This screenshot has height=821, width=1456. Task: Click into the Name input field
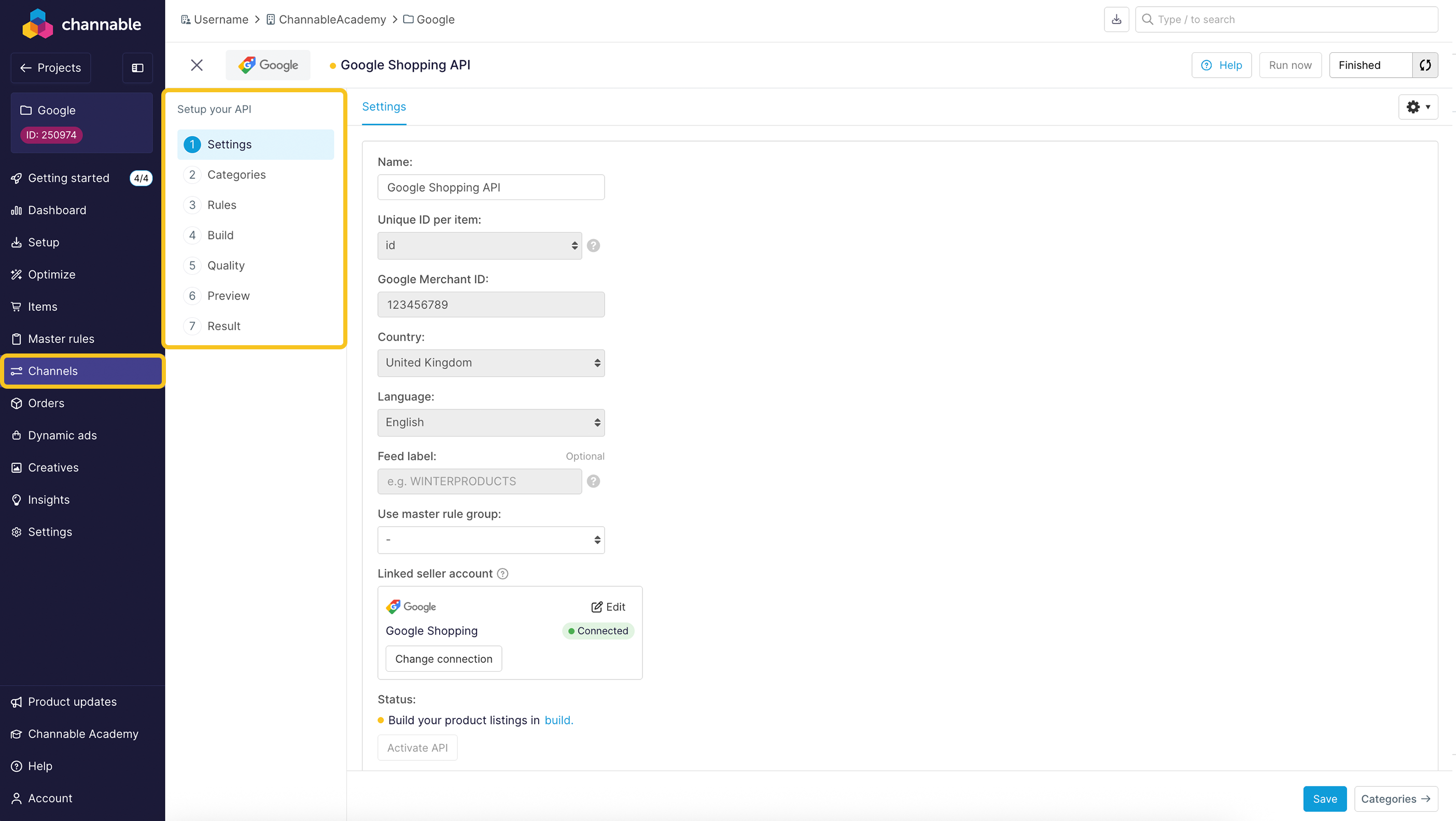coord(491,188)
